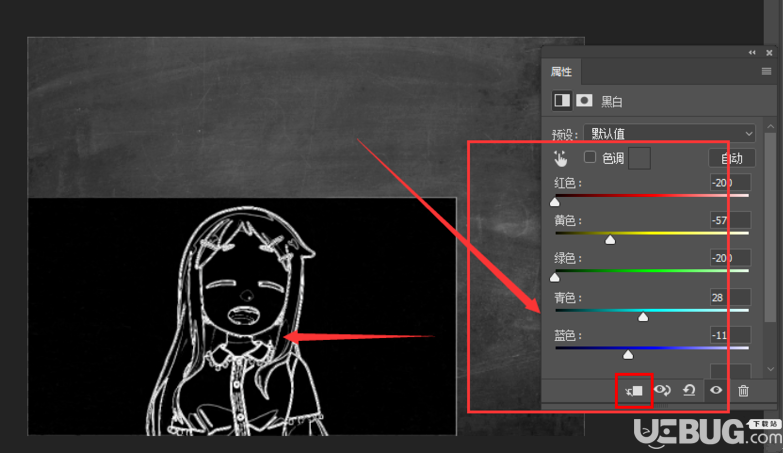The image size is (783, 453).
Task: Collapse the Properties panel with double arrows
Action: tap(752, 52)
